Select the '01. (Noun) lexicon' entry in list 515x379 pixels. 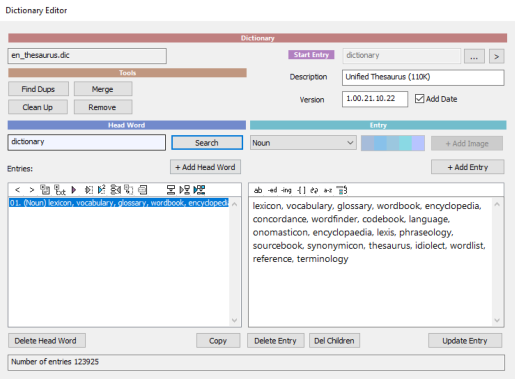[119, 203]
